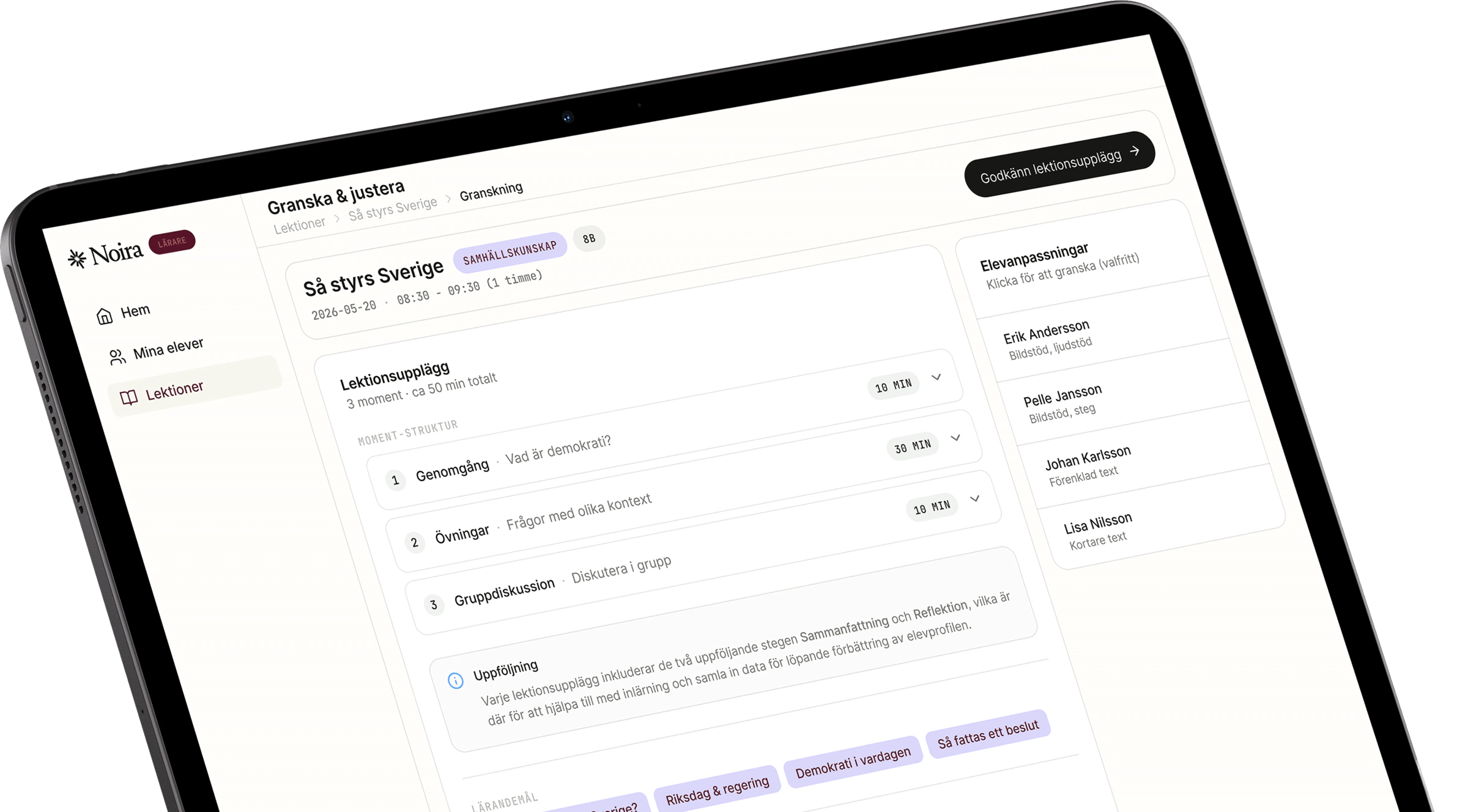Click the Så styrs Sverige lesson title
Screen dimensions: 1468x812
pos(374,277)
